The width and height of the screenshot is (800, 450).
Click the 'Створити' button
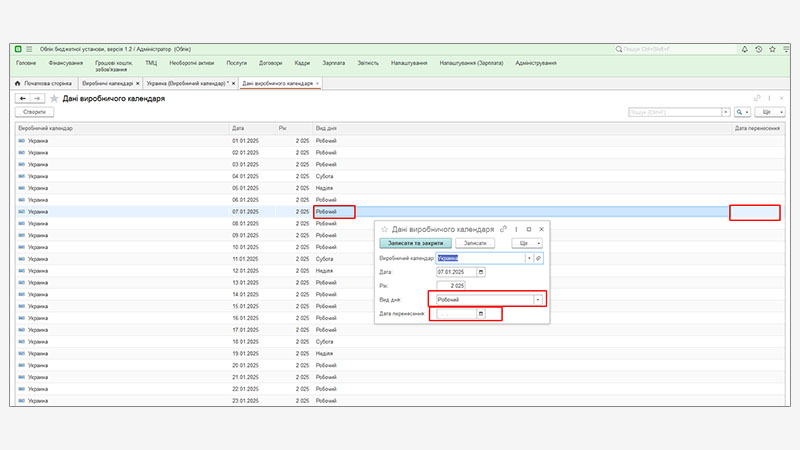(x=35, y=113)
